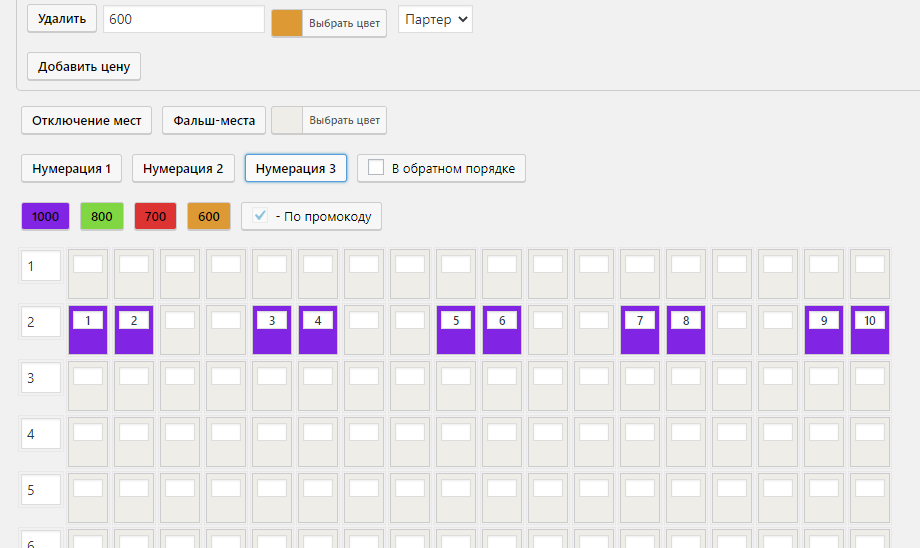Open the gray 'Выбрать цвет' picker for false seats
920x548 pixels.
point(329,120)
